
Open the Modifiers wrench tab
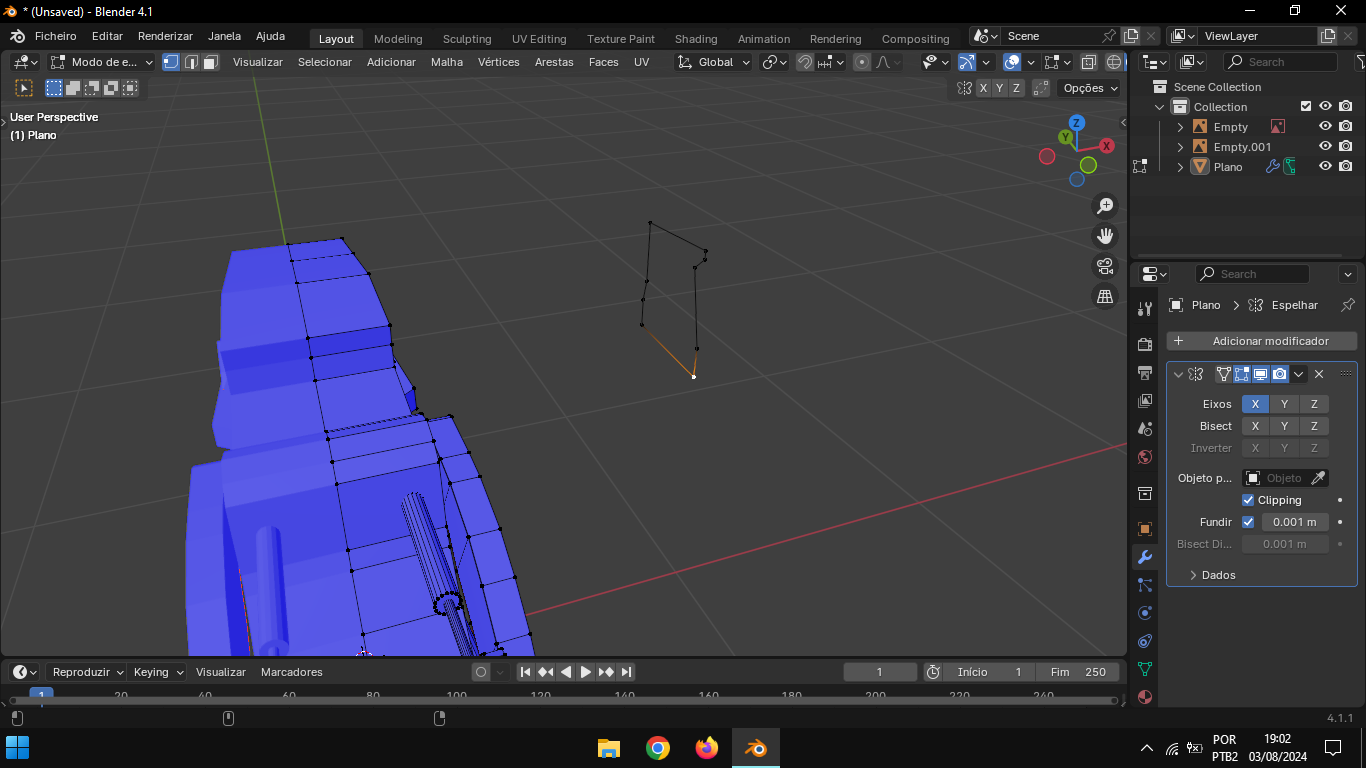coord(1145,557)
